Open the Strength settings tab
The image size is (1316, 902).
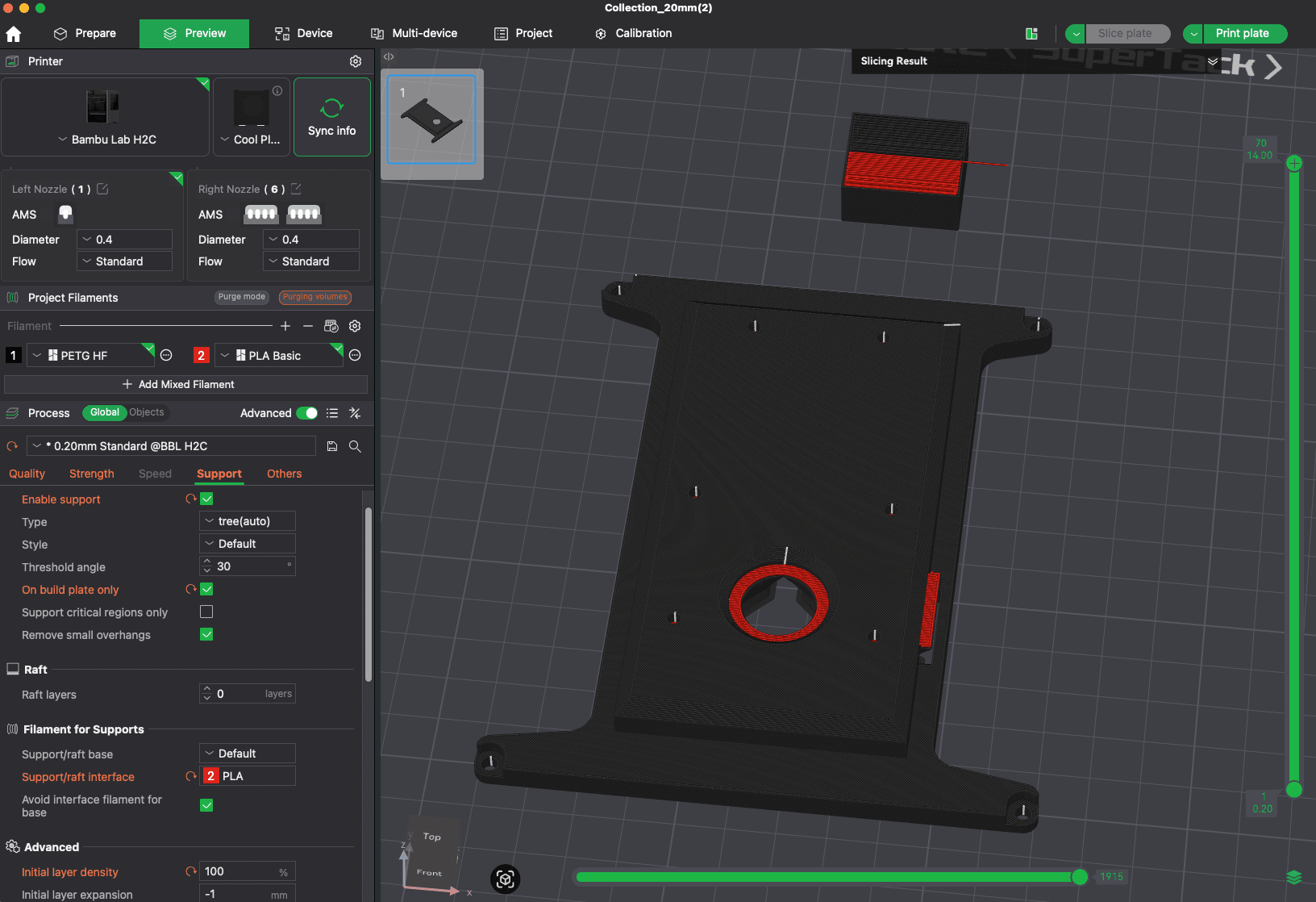tap(92, 474)
